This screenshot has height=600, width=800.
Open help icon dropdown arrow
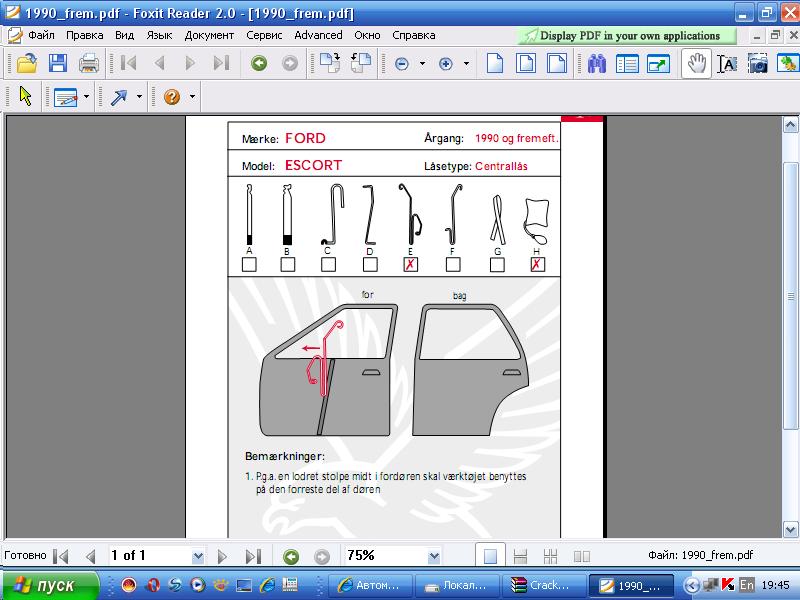tap(192, 96)
